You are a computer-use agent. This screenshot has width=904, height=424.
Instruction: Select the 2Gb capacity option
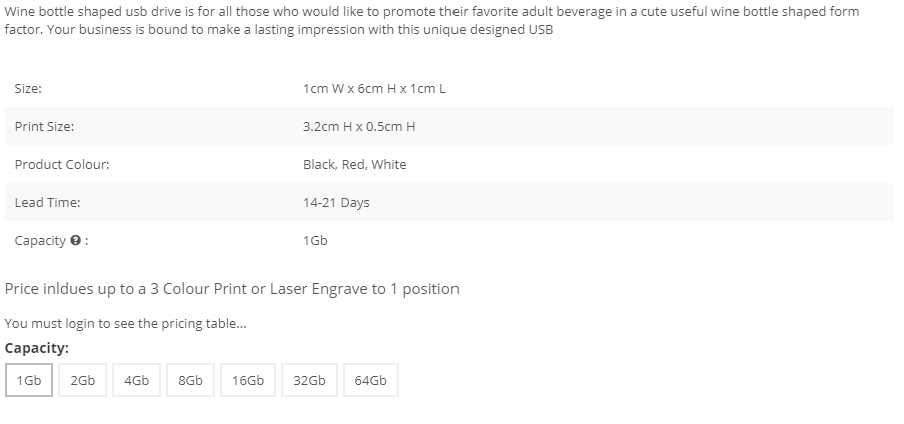tap(82, 380)
